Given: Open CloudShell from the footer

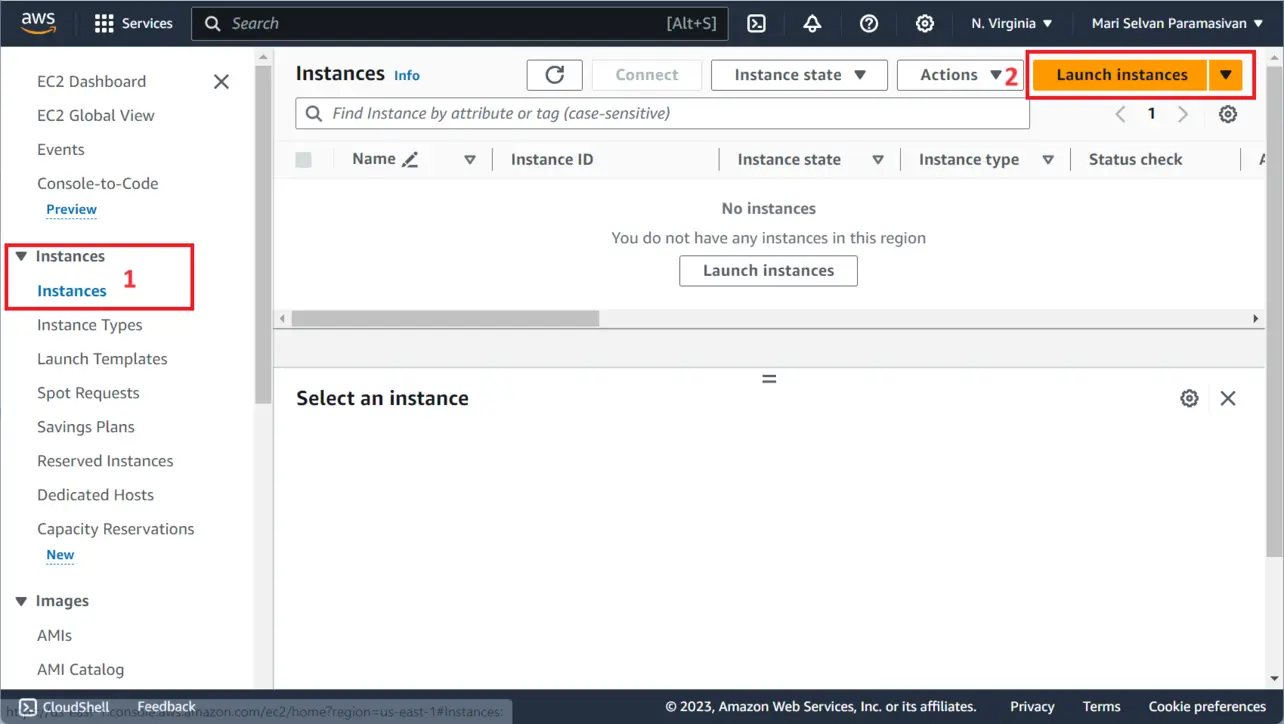Looking at the screenshot, I should (65, 707).
